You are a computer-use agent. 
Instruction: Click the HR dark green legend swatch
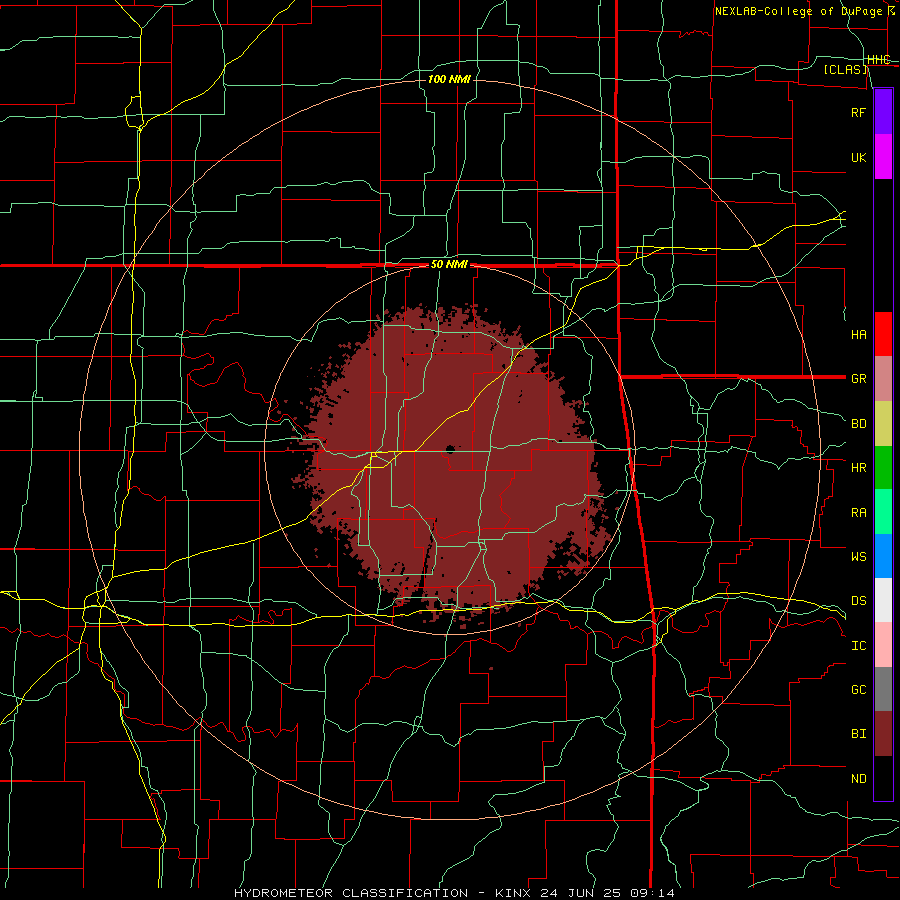(883, 467)
